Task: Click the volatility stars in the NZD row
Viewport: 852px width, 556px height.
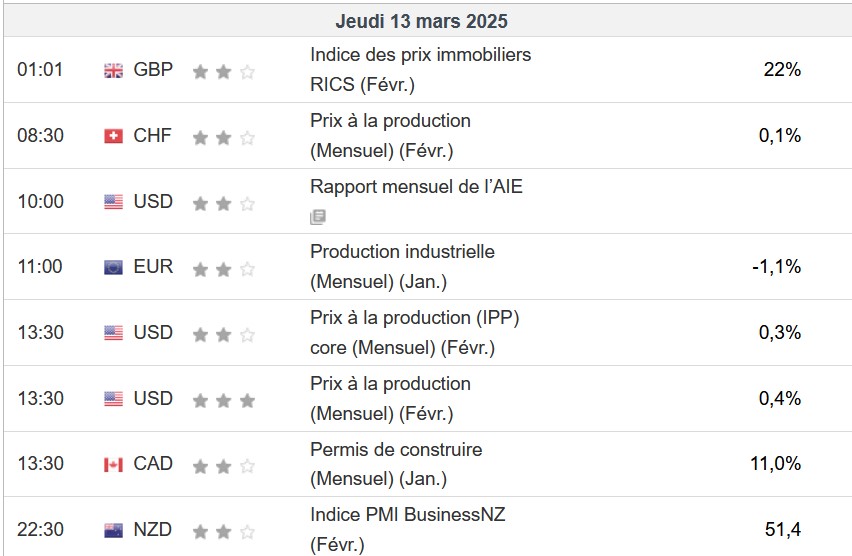Action: pyautogui.click(x=223, y=531)
